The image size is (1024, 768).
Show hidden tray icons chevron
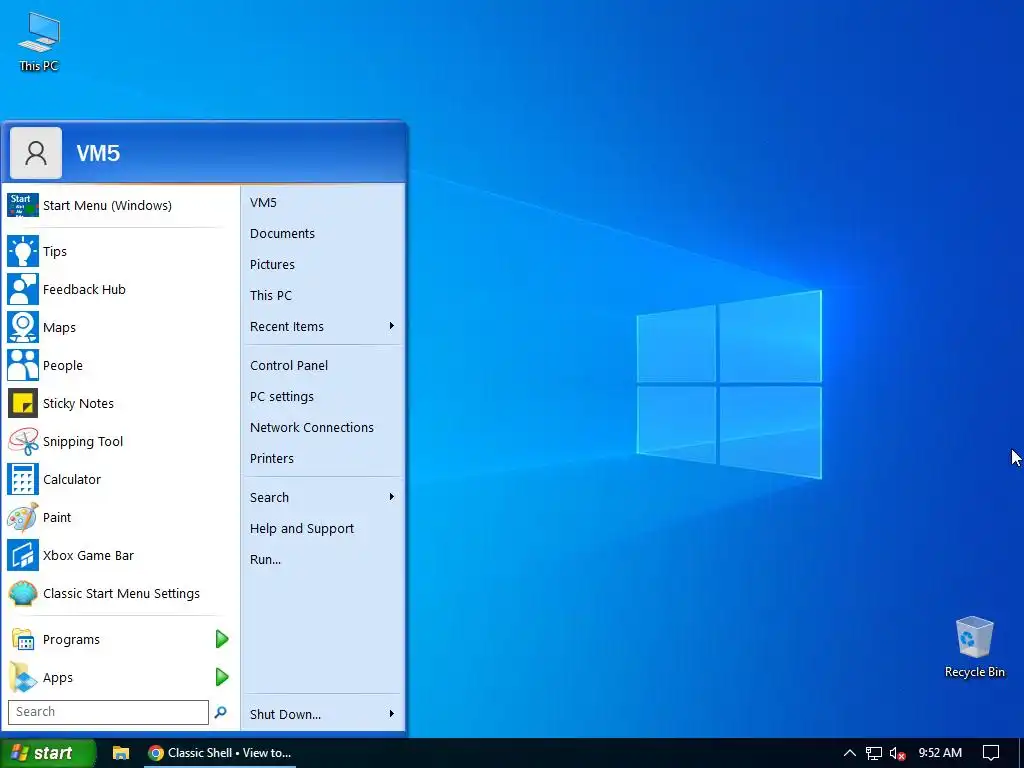(x=850, y=753)
